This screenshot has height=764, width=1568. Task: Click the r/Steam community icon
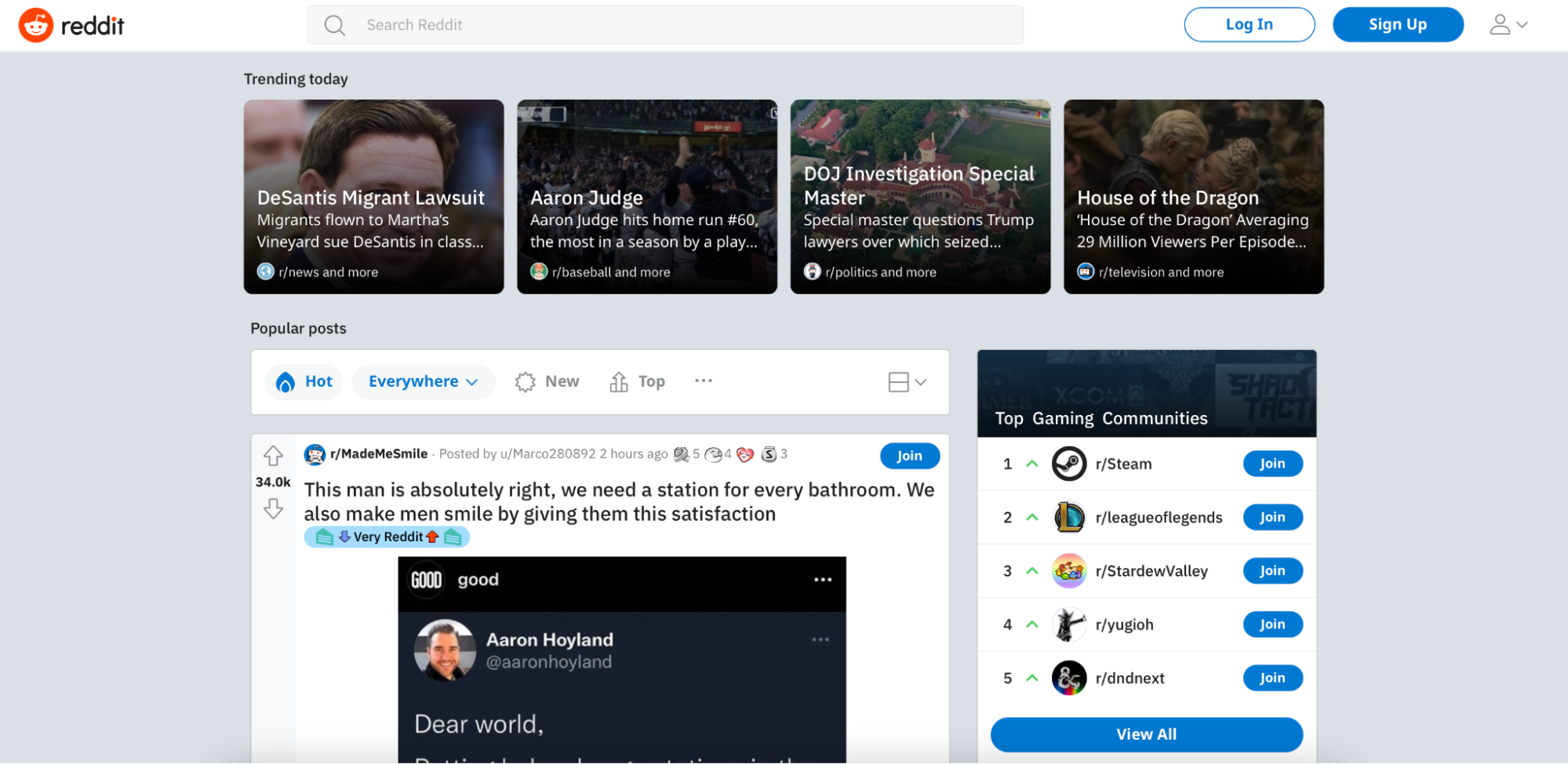[x=1068, y=464]
